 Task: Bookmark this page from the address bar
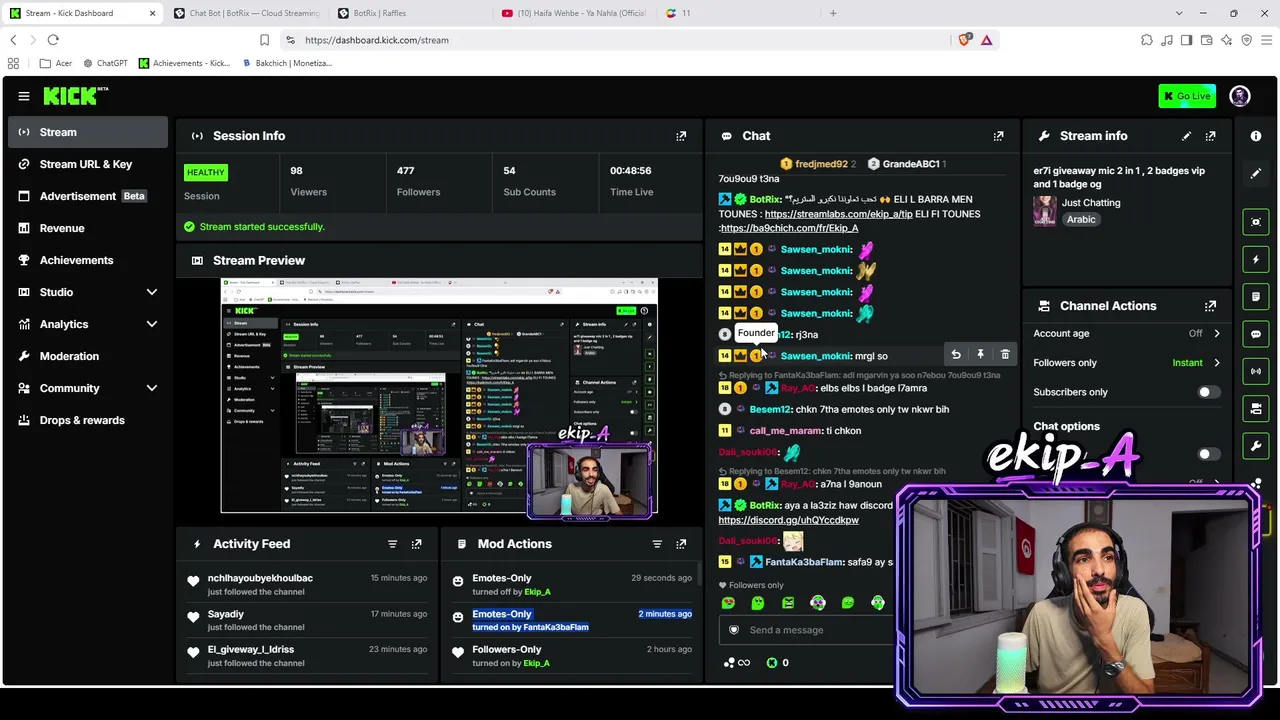pos(264,40)
